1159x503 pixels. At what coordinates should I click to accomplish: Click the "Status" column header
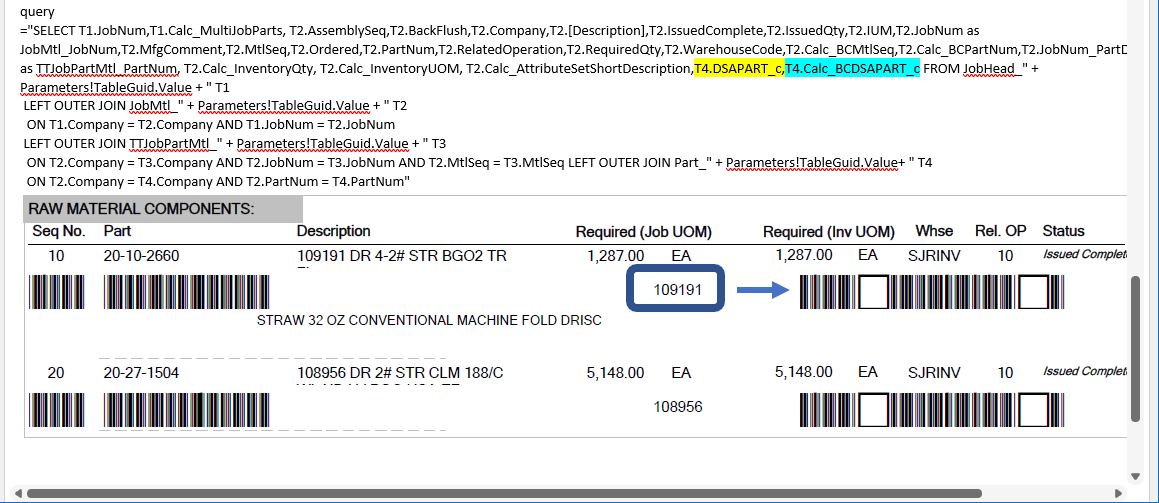pos(1063,231)
